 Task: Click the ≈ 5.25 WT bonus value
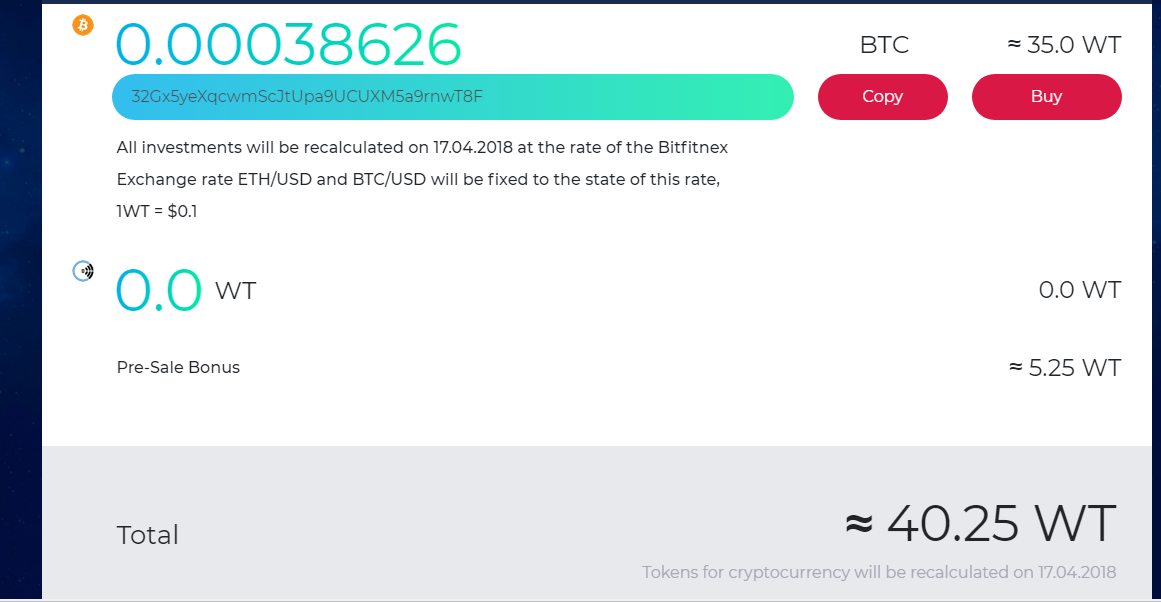[1064, 367]
